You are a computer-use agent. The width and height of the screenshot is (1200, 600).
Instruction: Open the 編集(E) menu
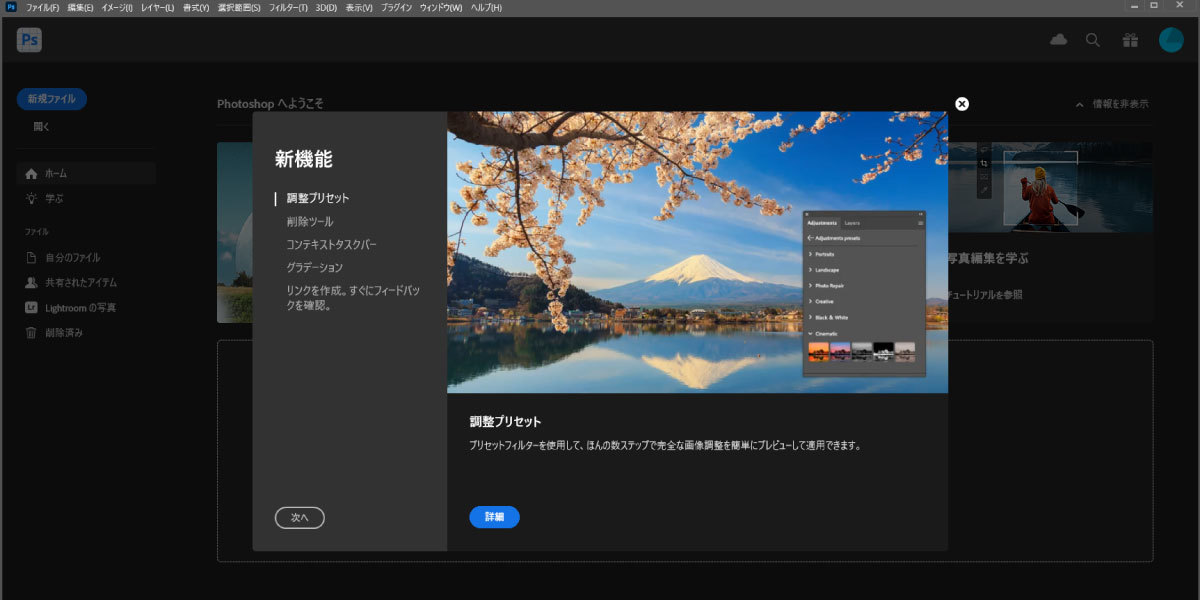point(81,8)
